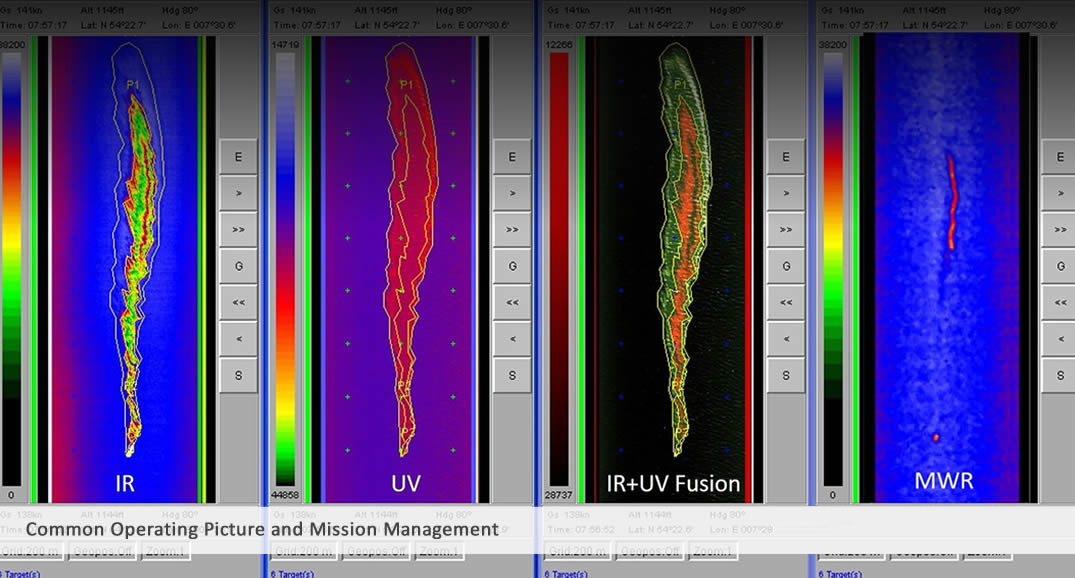Click the G button in the UV panel
1075x578 pixels.
click(511, 266)
